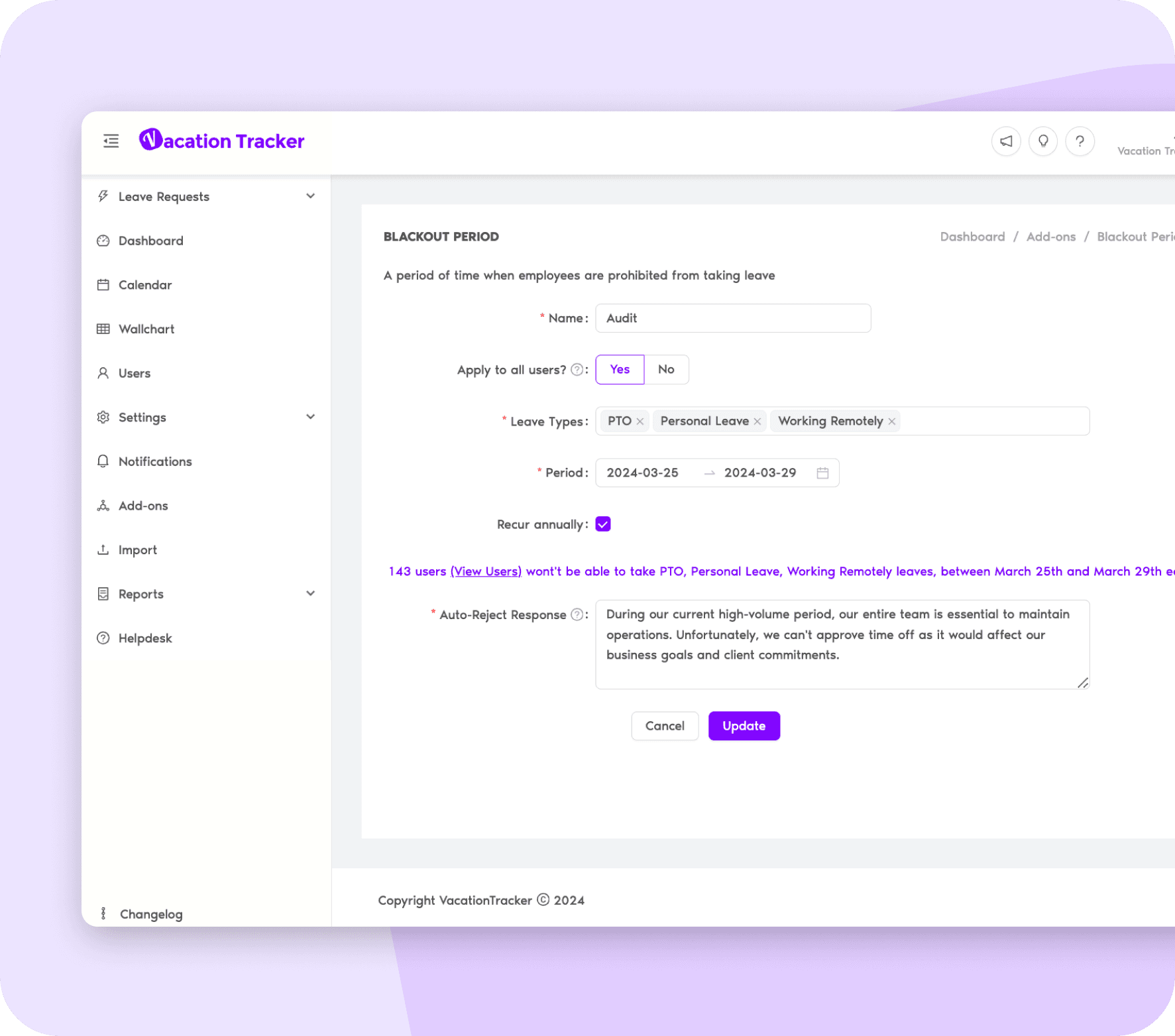
Task: Follow the Dashboard breadcrumb link
Action: click(972, 237)
